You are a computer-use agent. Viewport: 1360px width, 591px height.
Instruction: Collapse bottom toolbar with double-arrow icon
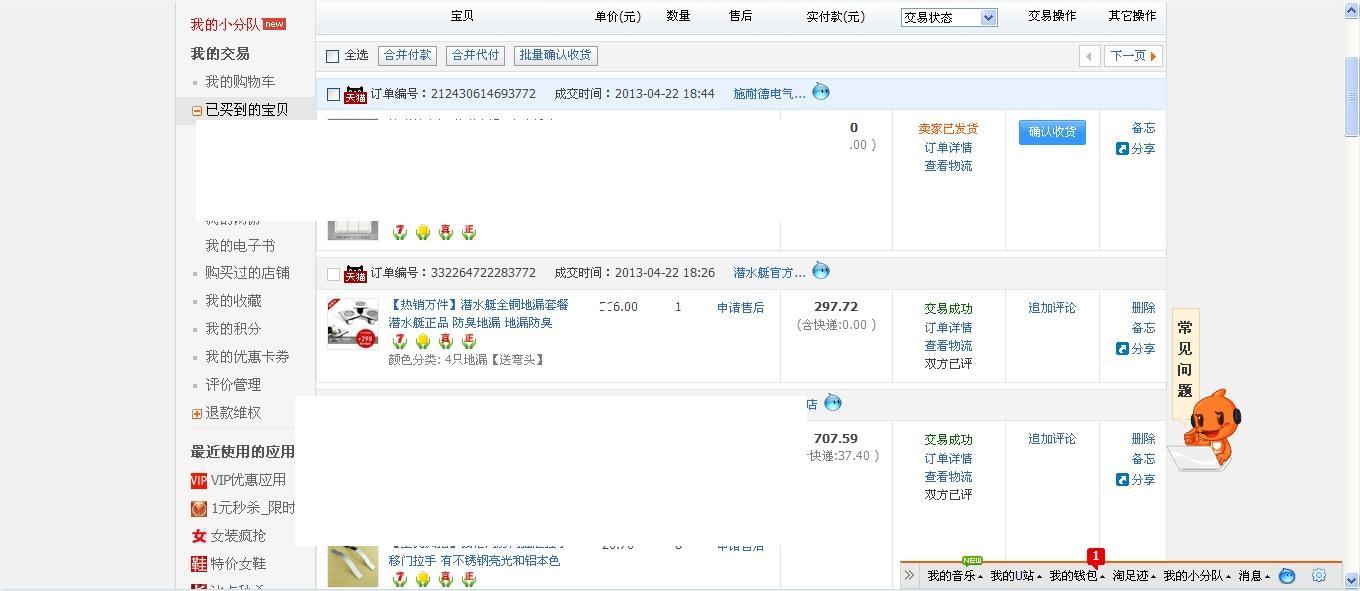[x=909, y=575]
